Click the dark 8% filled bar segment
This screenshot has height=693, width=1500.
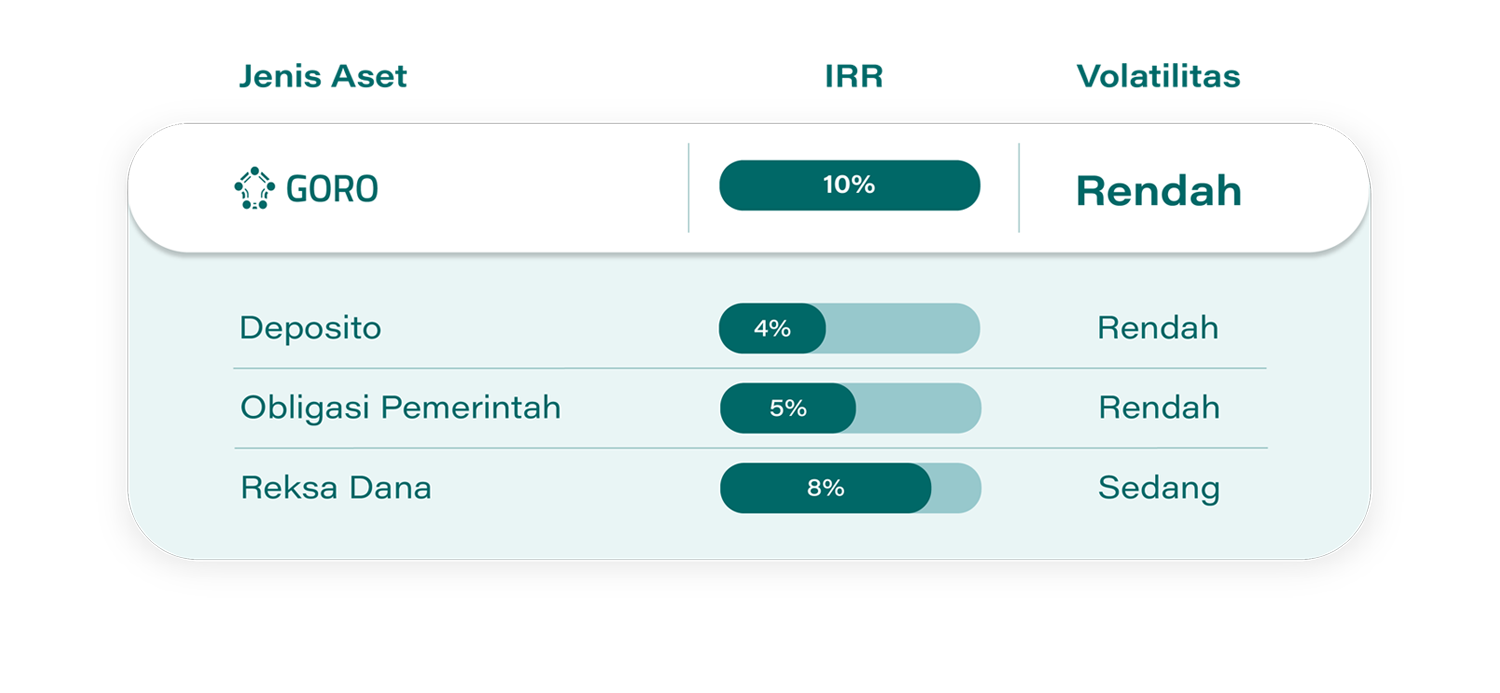(825, 488)
